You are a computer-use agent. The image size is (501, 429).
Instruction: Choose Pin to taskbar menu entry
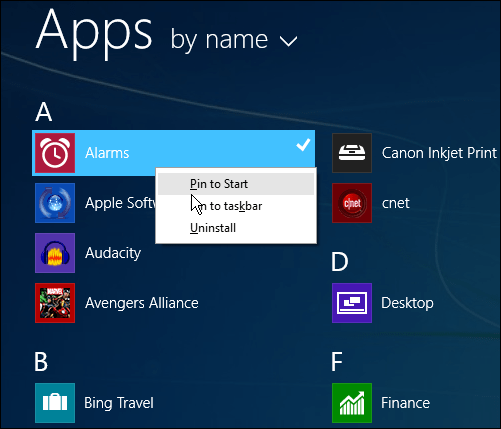(236, 206)
